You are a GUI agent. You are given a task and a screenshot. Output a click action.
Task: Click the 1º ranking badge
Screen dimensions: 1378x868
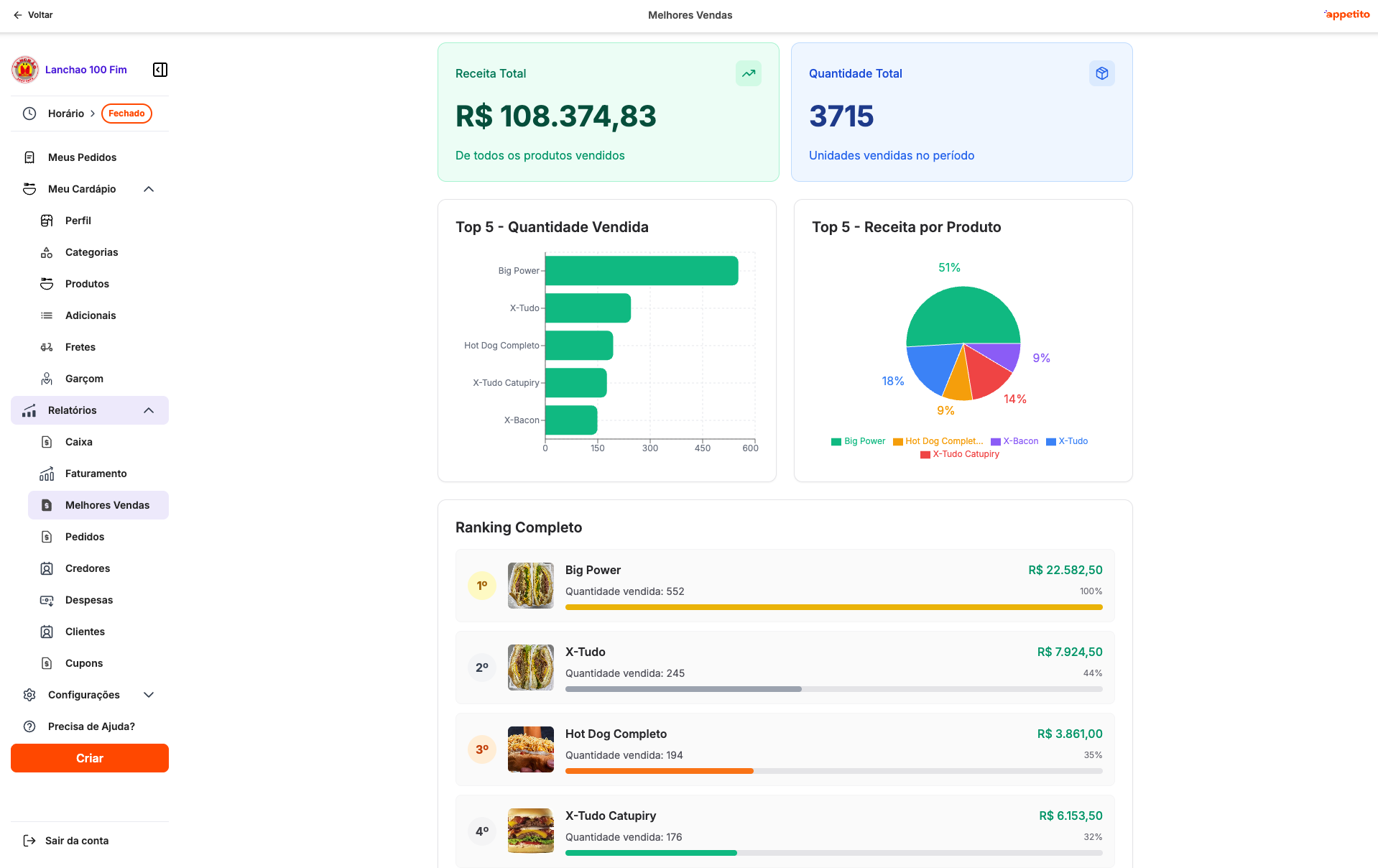click(482, 586)
